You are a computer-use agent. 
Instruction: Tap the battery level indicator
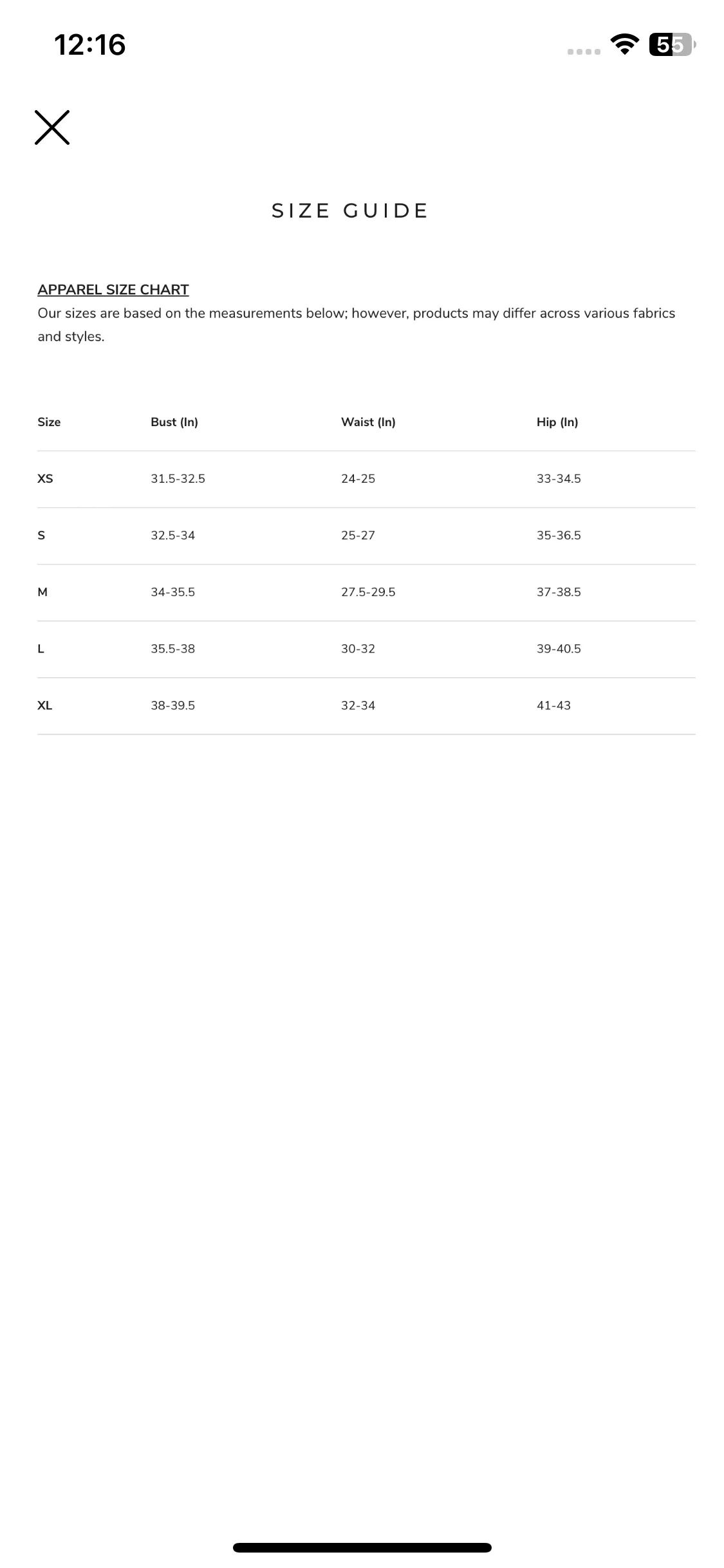(673, 44)
